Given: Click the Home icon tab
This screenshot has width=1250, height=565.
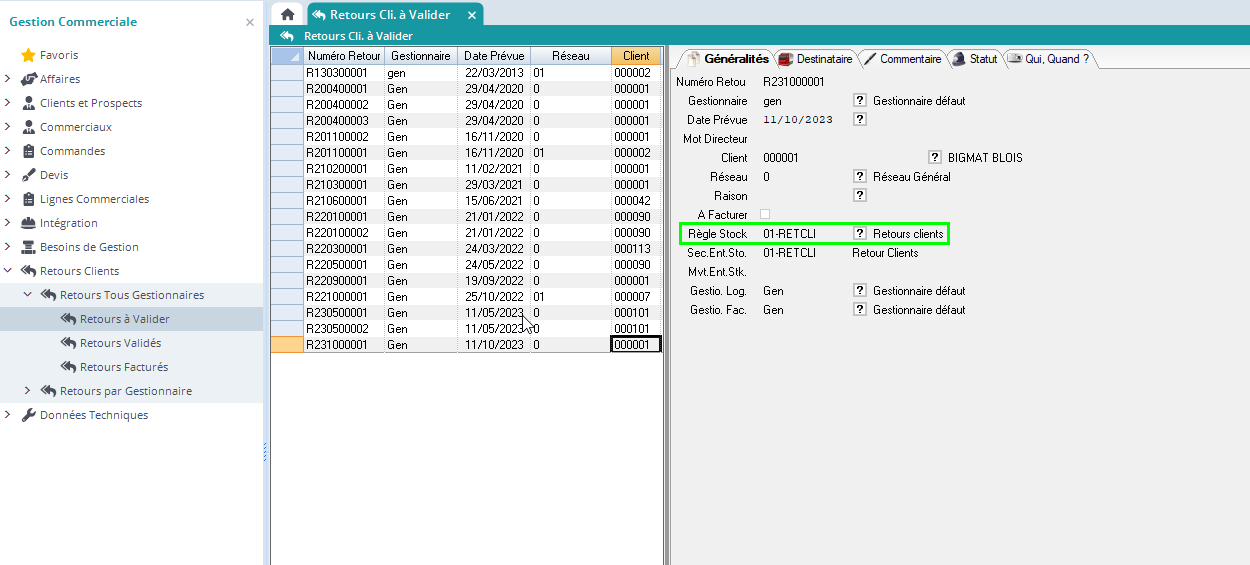Looking at the screenshot, I should pos(288,15).
